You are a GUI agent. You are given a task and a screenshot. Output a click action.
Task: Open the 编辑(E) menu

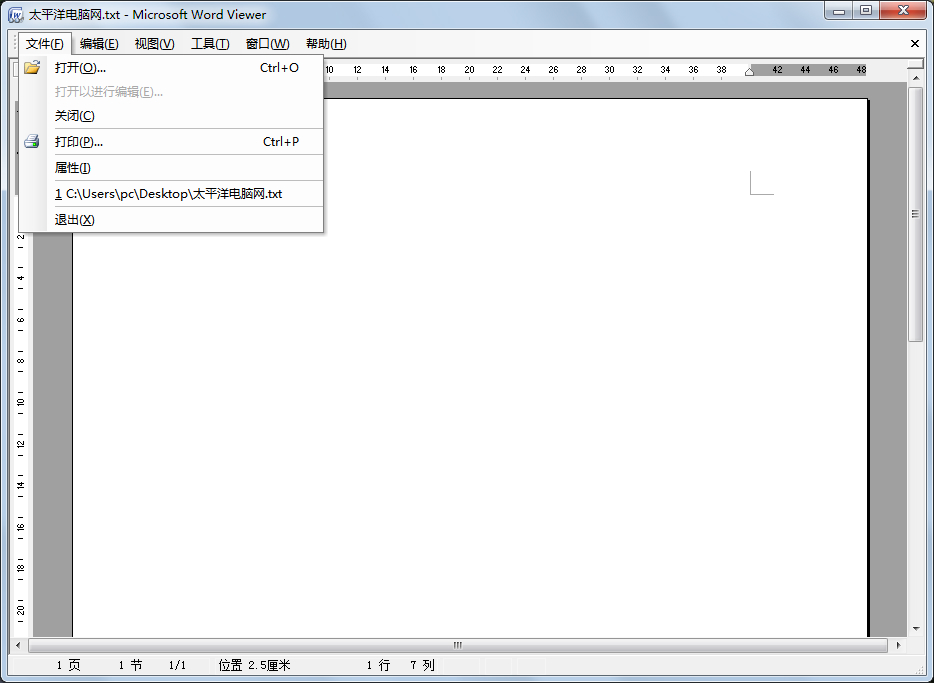(99, 43)
